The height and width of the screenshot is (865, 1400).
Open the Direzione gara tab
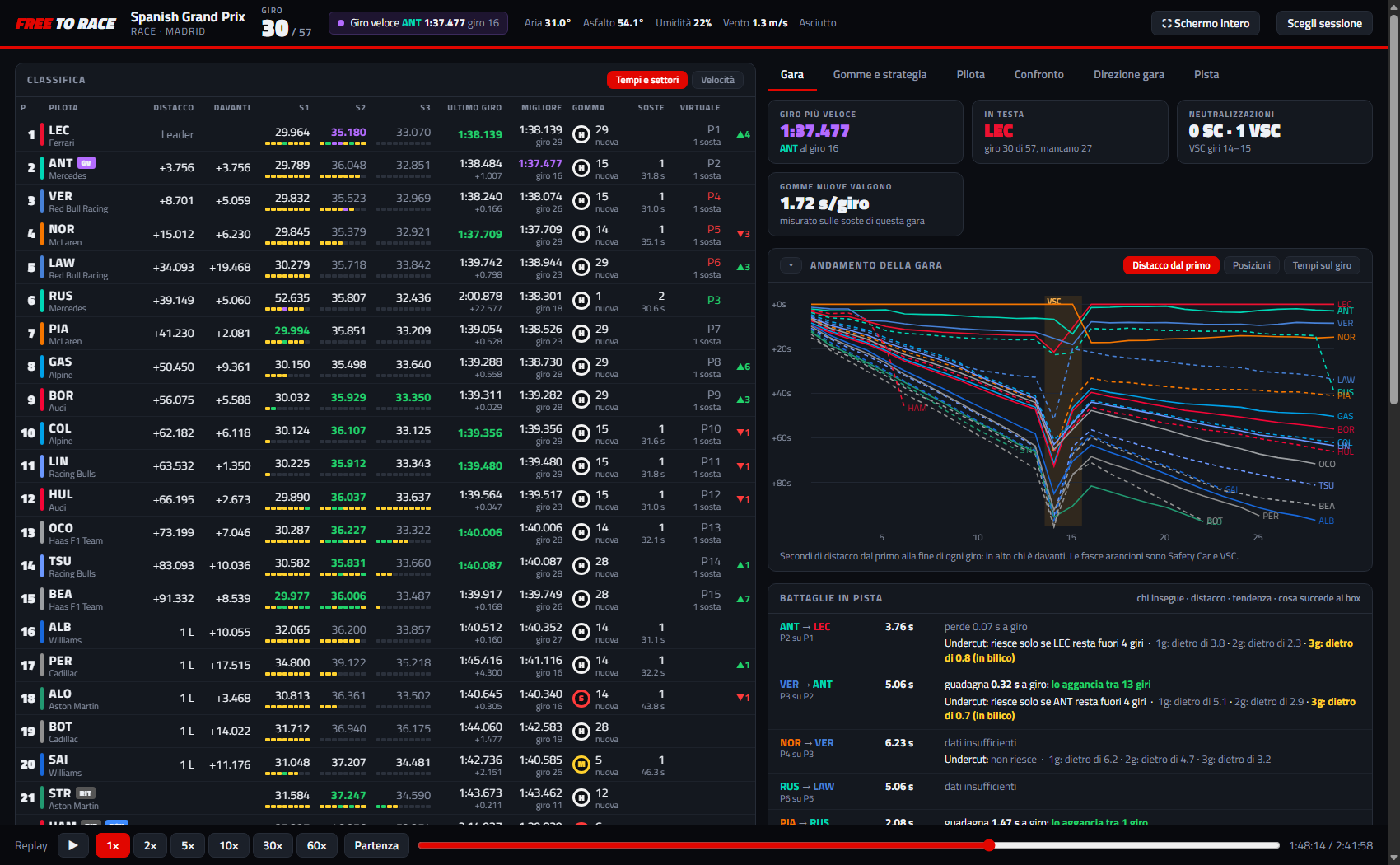pos(1129,74)
